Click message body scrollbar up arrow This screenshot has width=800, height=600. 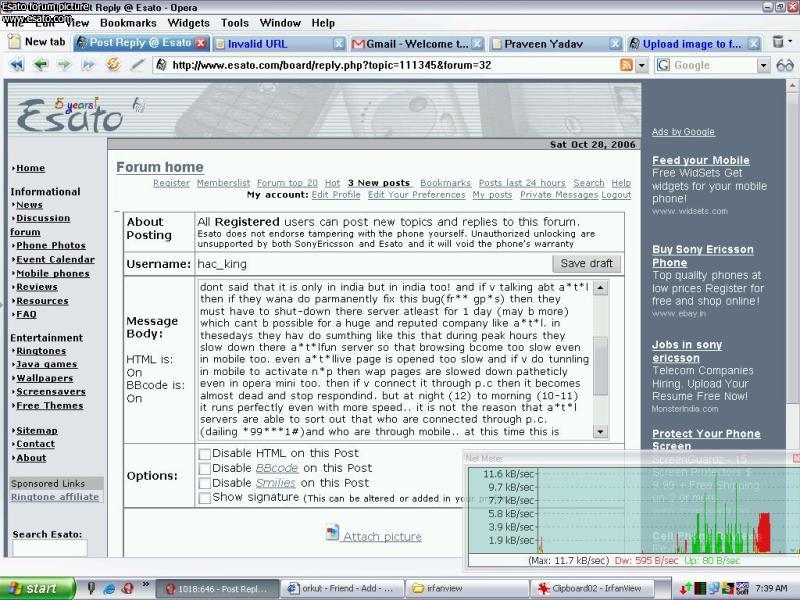[x=601, y=288]
